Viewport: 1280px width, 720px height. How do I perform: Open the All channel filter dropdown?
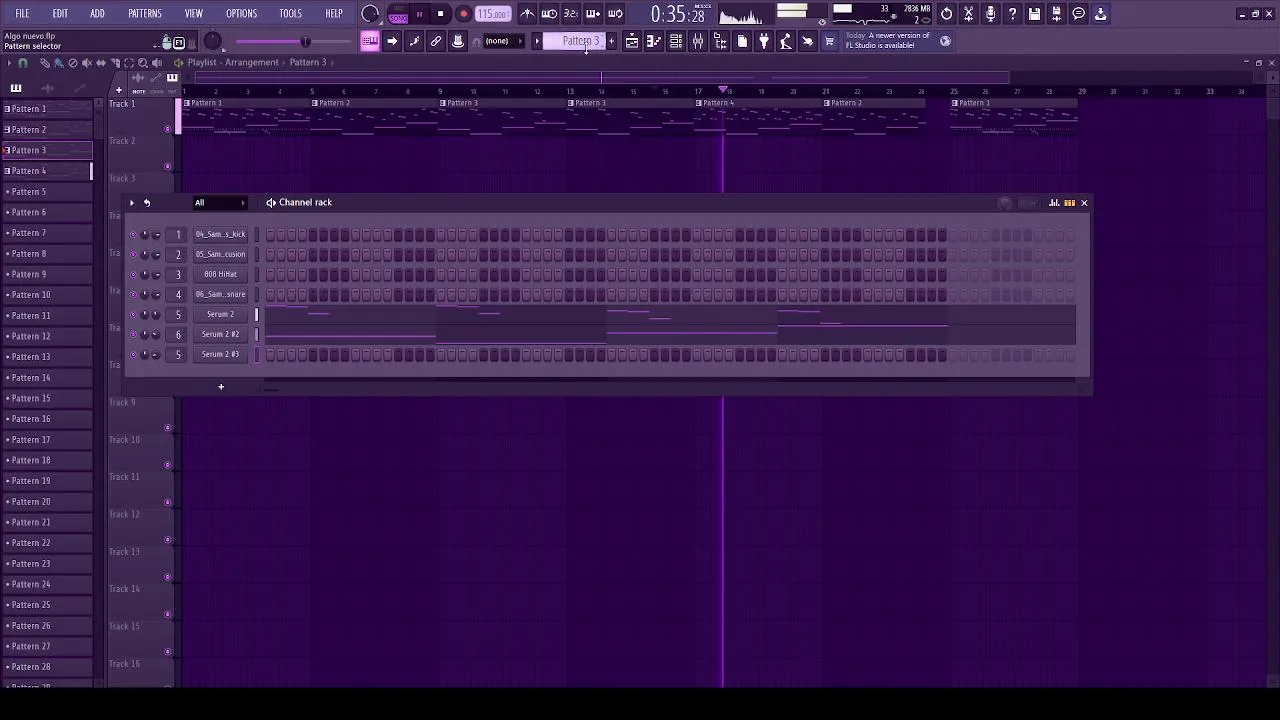click(x=220, y=203)
